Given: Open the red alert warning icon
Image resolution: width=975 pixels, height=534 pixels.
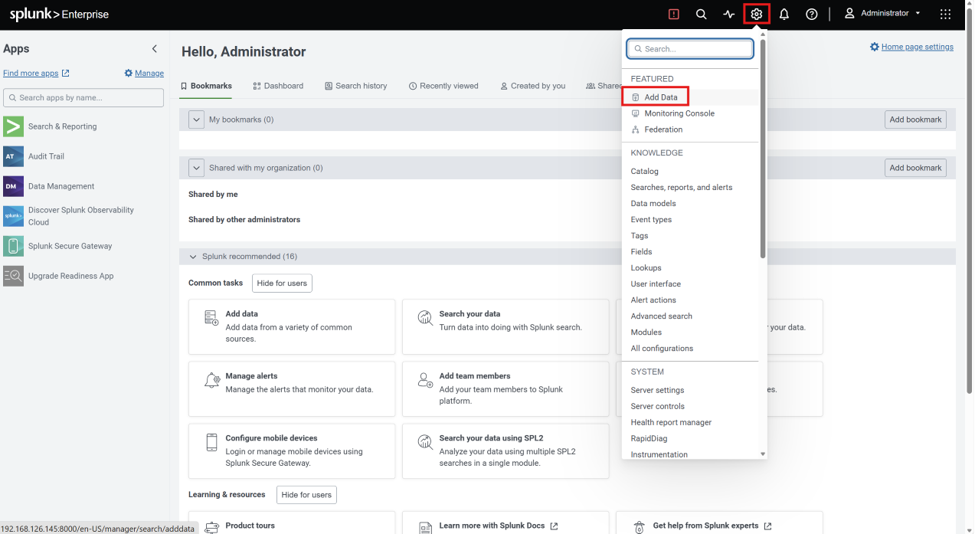Looking at the screenshot, I should pyautogui.click(x=673, y=14).
